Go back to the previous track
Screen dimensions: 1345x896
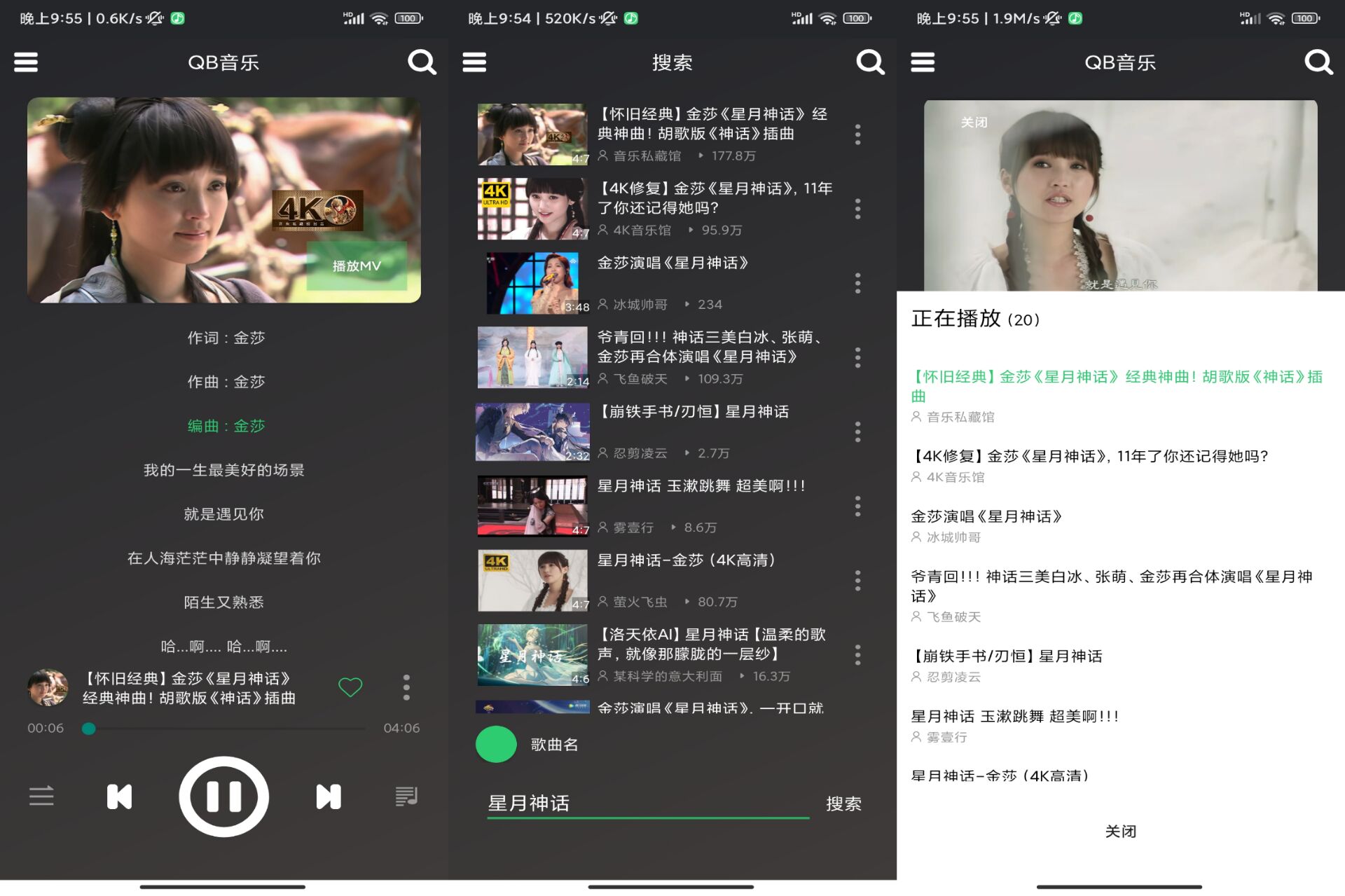[x=119, y=797]
